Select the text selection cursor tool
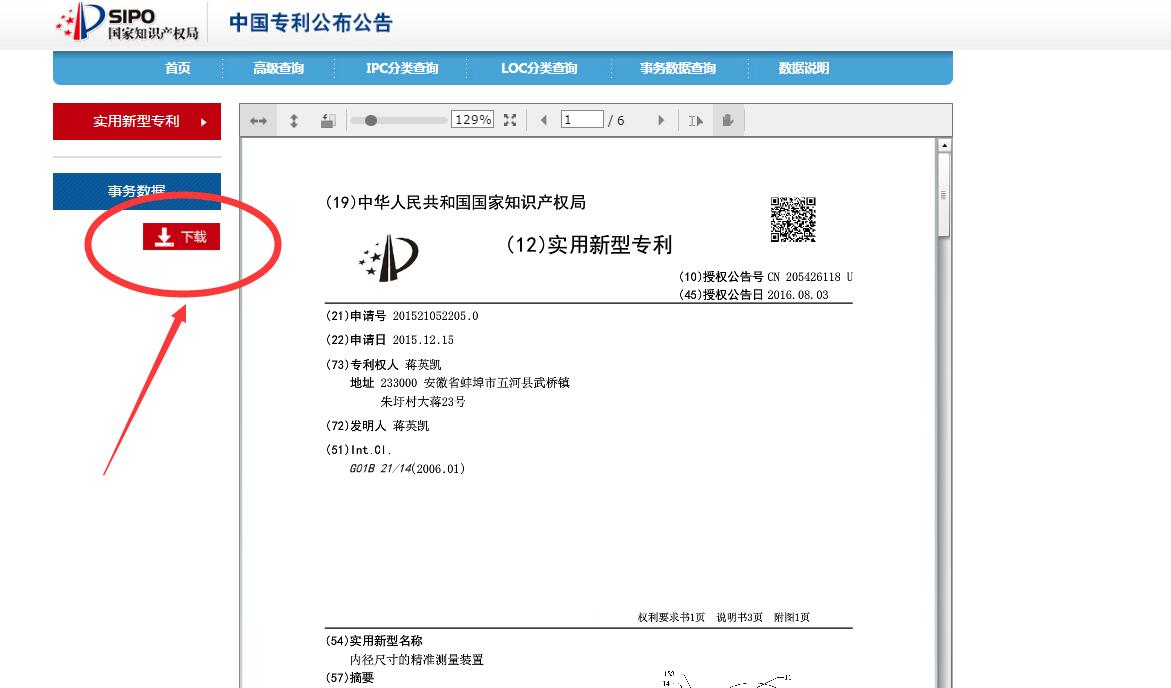The height and width of the screenshot is (688, 1171). pyautogui.click(x=696, y=121)
